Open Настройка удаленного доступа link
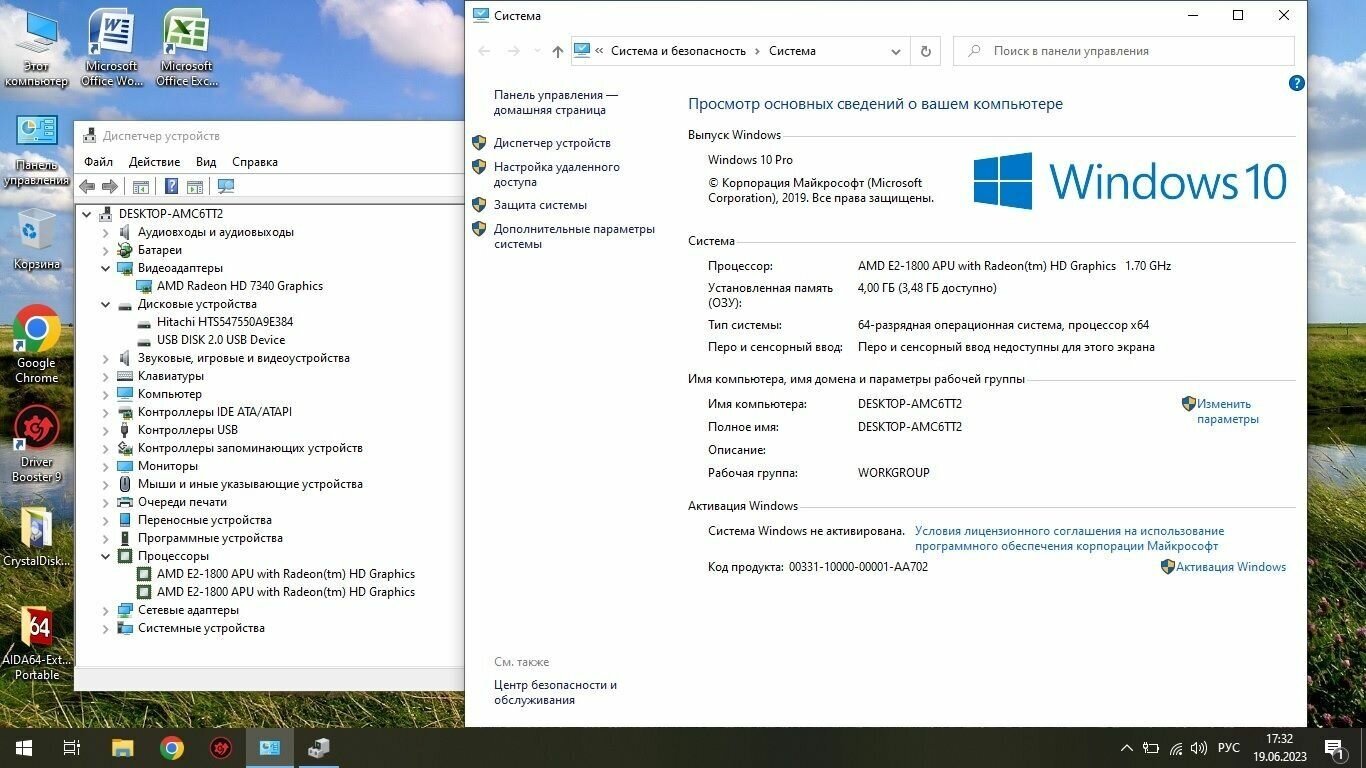1366x768 pixels. click(x=556, y=174)
